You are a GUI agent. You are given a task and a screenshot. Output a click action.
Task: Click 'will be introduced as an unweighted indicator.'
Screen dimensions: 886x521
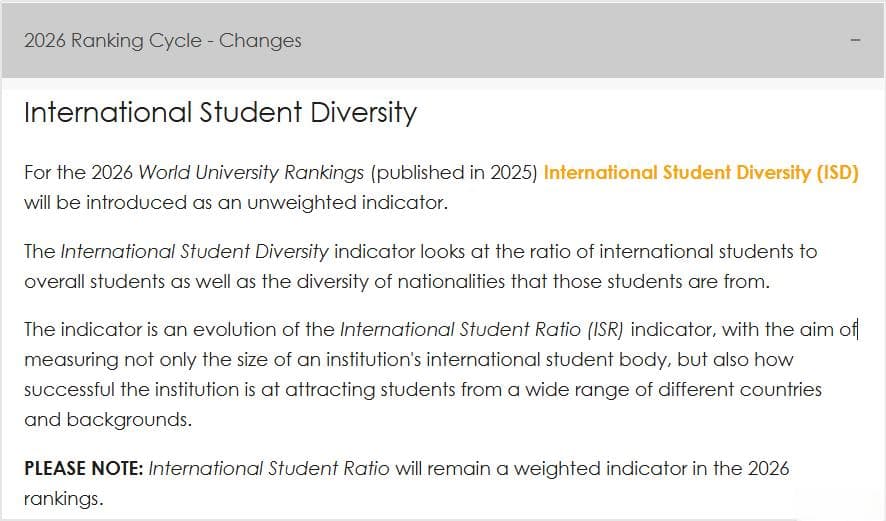point(236,203)
